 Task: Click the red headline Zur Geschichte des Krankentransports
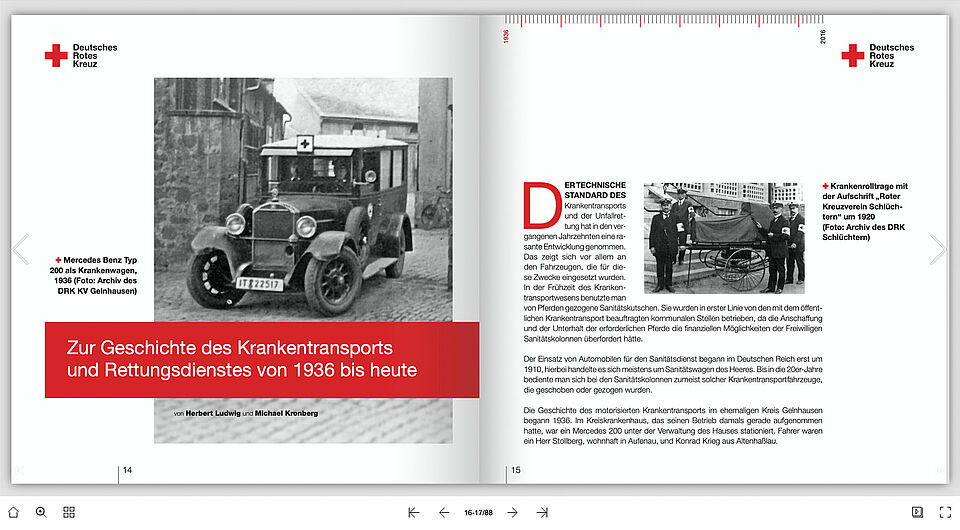(262, 360)
